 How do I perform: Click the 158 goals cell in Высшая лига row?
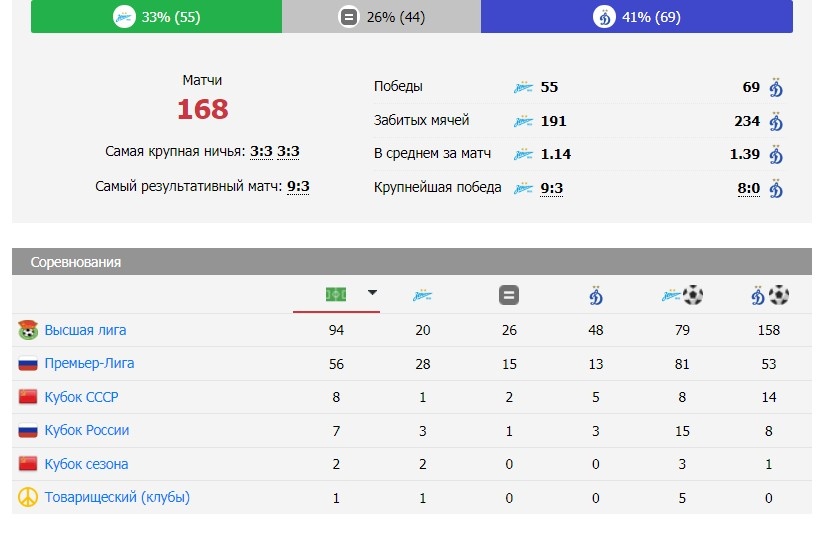769,330
